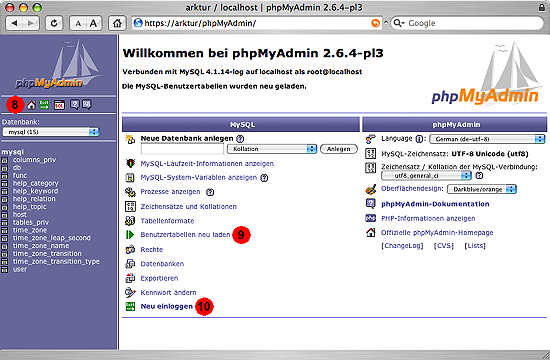
Task: Click the browse icon for user table
Action: click(5, 269)
